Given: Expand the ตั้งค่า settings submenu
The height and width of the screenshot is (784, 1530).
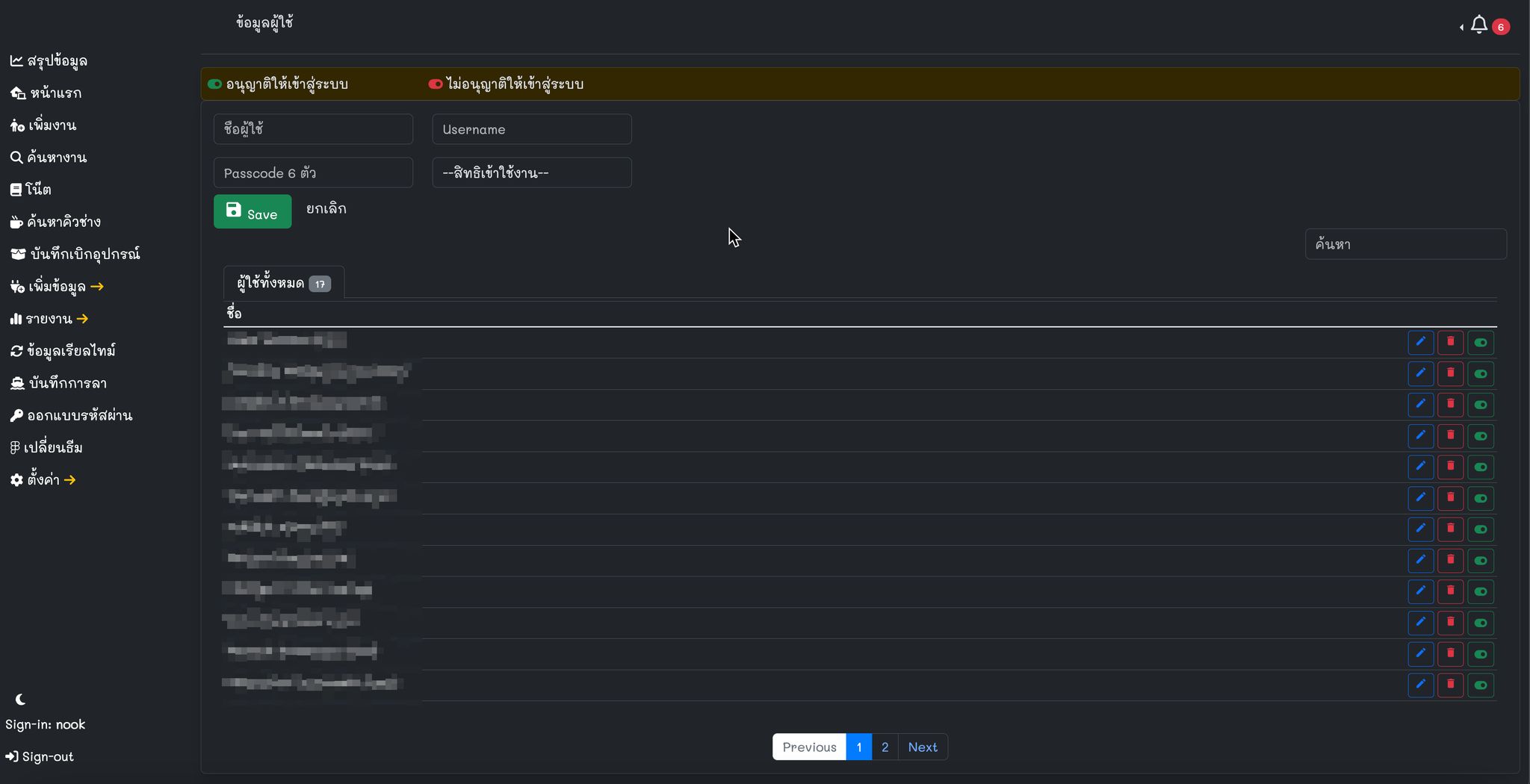Looking at the screenshot, I should pos(43,480).
